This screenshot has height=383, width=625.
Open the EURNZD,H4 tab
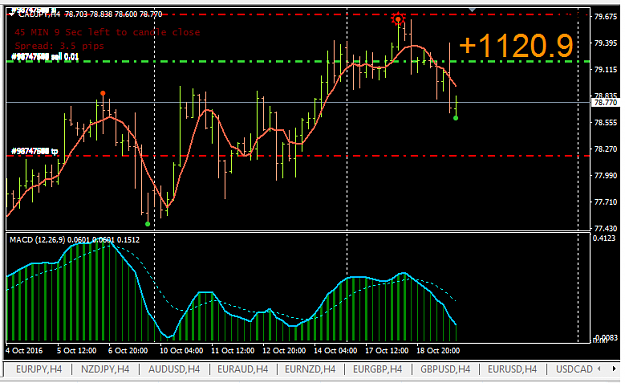pyautogui.click(x=310, y=369)
